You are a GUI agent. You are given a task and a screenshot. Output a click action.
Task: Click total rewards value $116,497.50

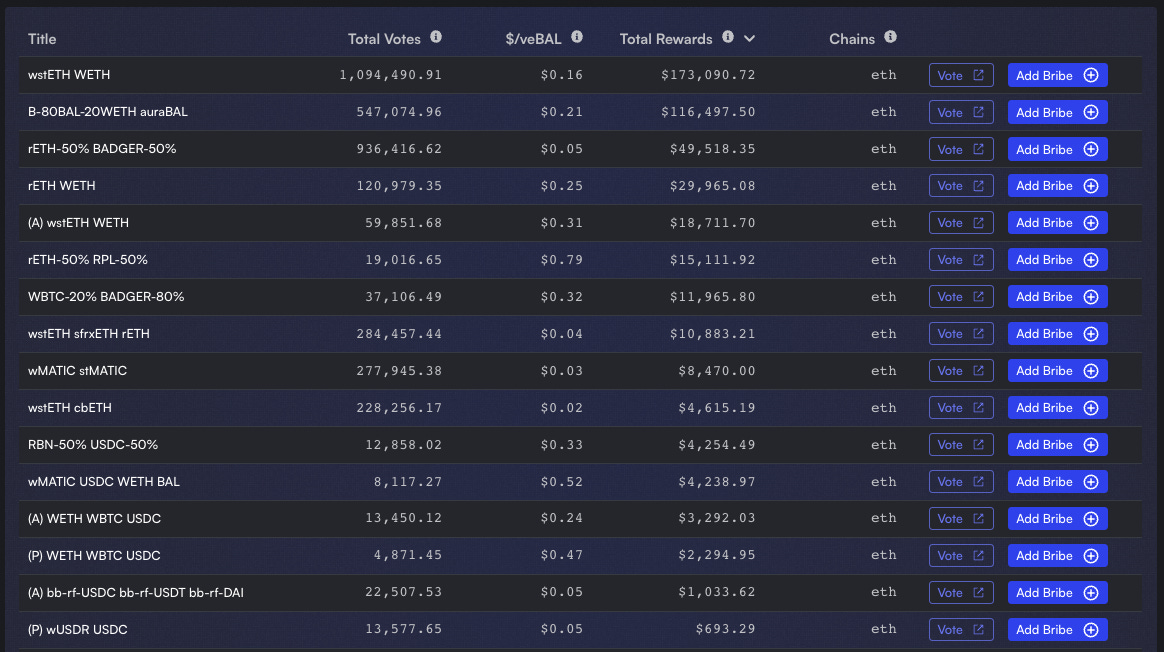pyautogui.click(x=708, y=112)
